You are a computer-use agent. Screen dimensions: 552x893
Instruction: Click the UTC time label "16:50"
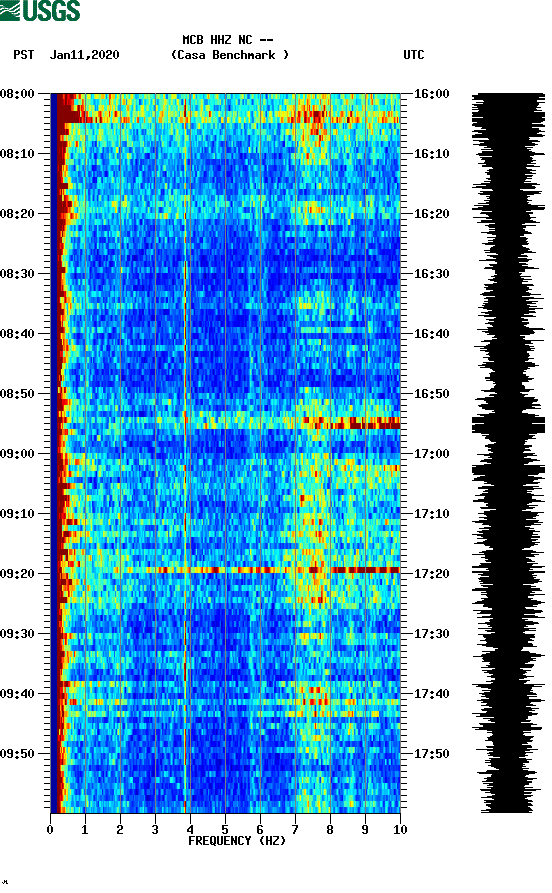pyautogui.click(x=431, y=394)
